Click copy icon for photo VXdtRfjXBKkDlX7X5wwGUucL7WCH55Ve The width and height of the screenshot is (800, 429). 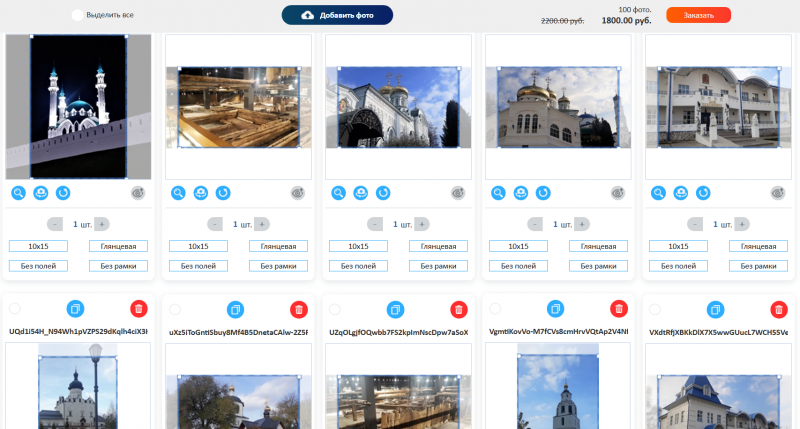[718, 310]
